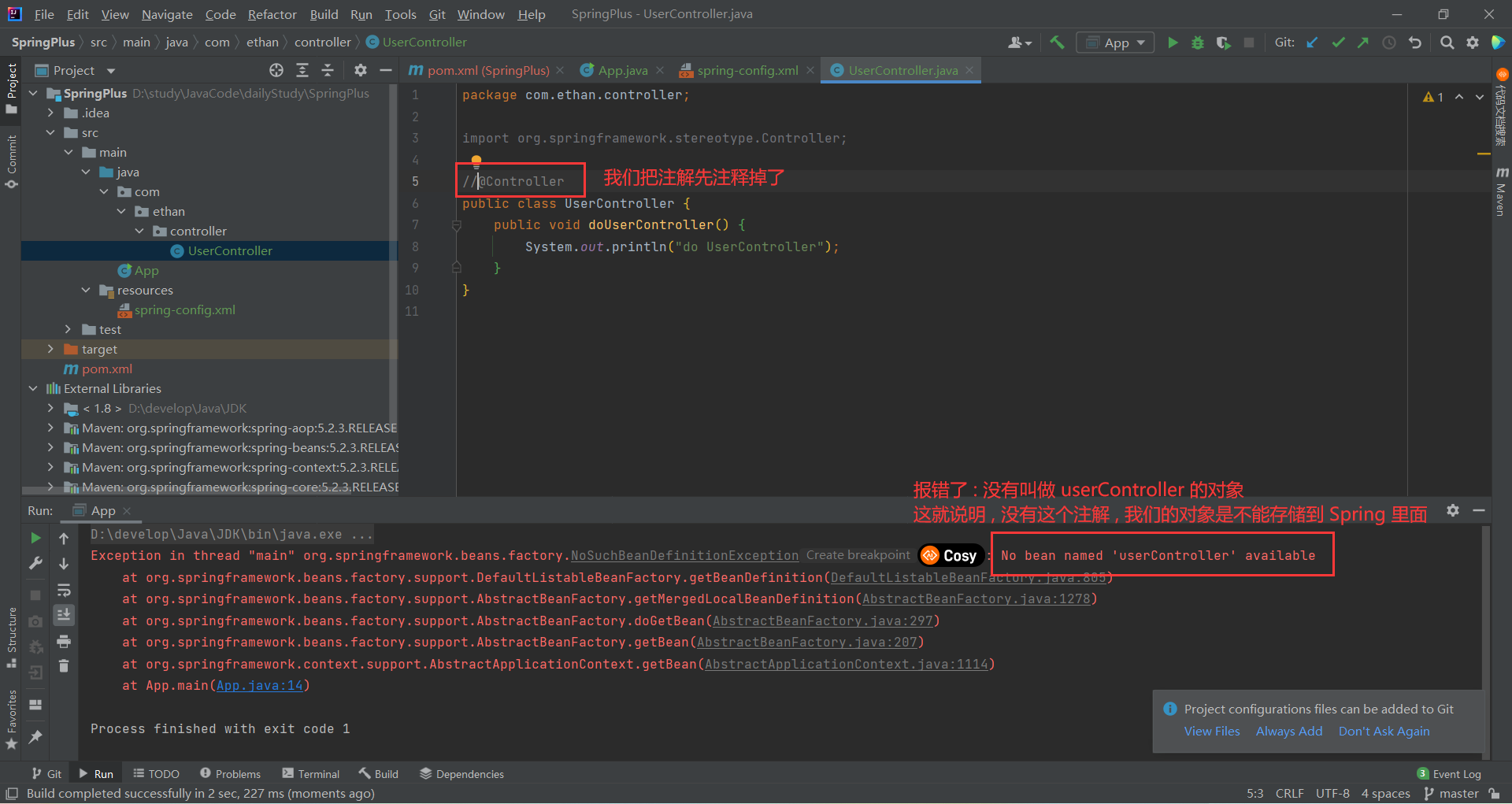Click Always Add in Git notification
The height and width of the screenshot is (804, 1512).
pos(1289,731)
